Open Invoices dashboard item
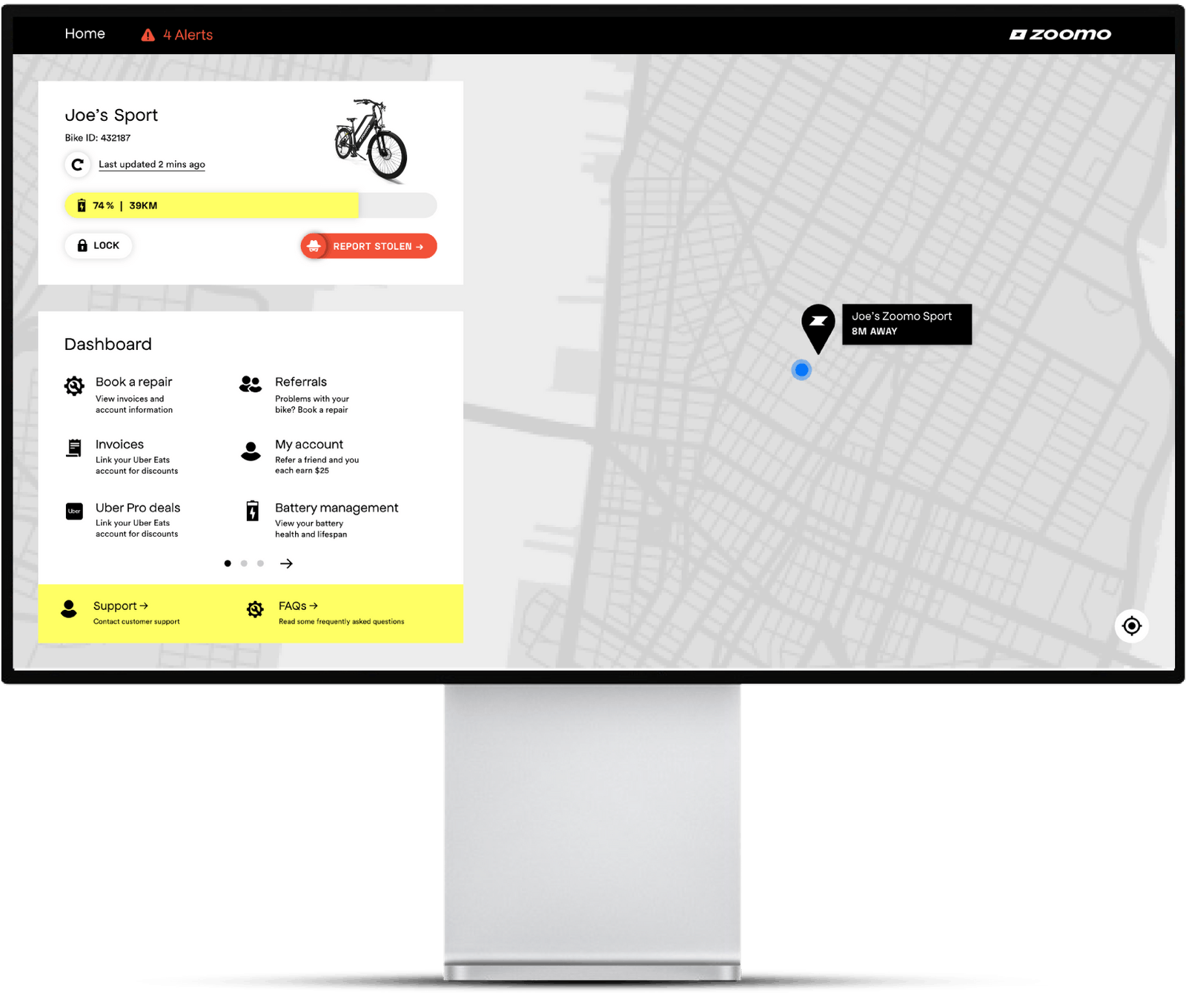This screenshot has width=1186, height=1008. point(119,445)
